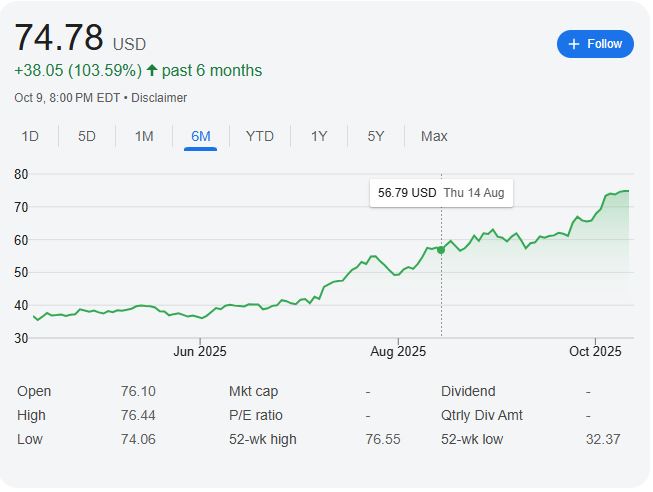The height and width of the screenshot is (492, 653).
Task: Click the plus icon in Follow button
Action: [573, 44]
